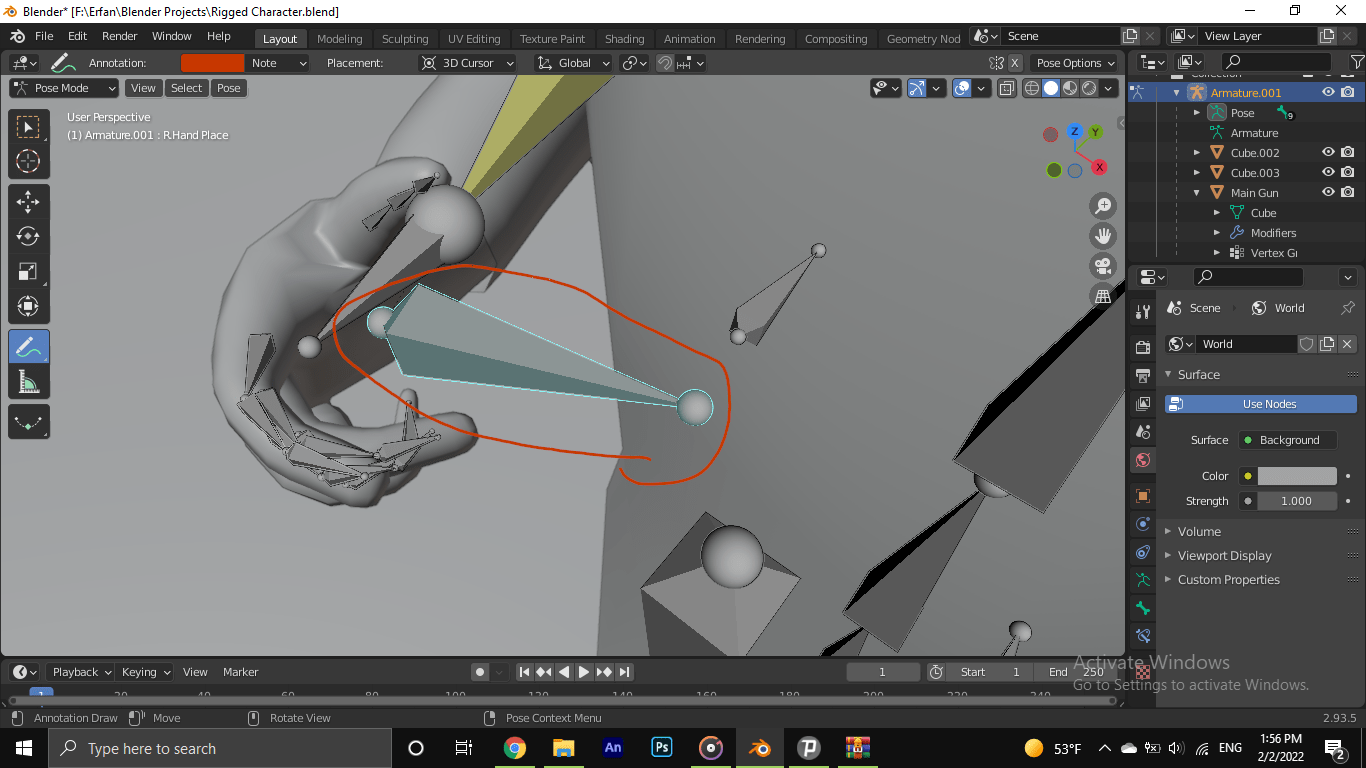Open Pose Options popover

tap(1074, 62)
